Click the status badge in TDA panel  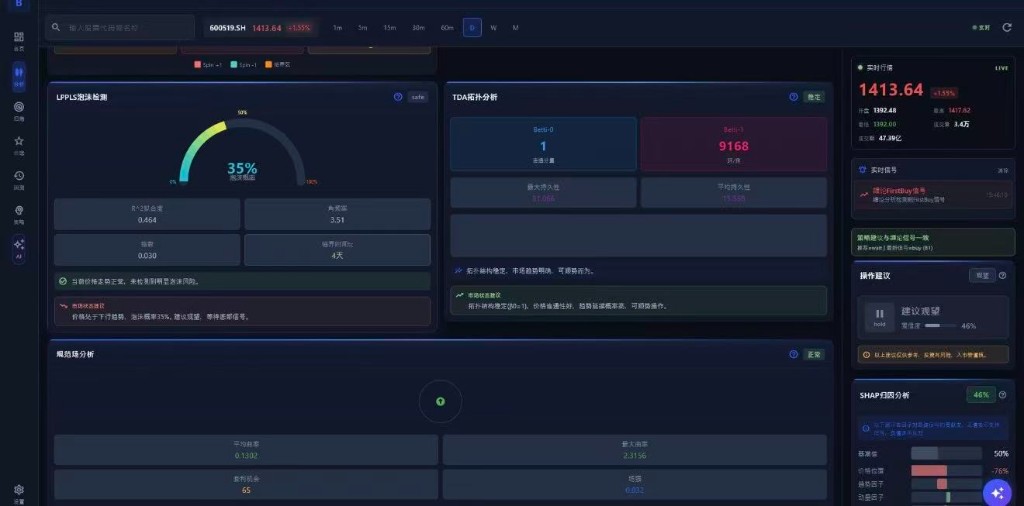pyautogui.click(x=814, y=97)
